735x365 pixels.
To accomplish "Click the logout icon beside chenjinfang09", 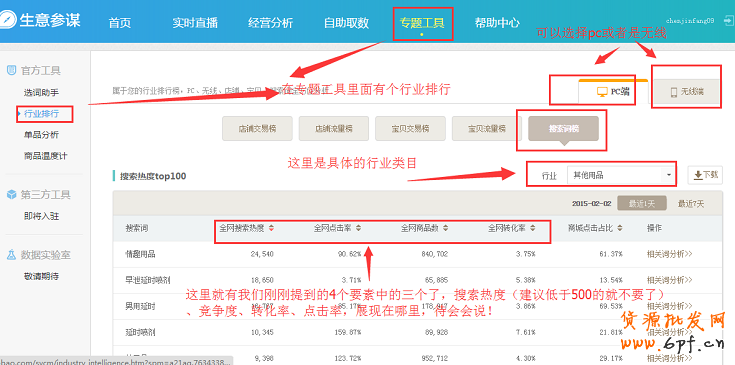I will (x=728, y=20).
